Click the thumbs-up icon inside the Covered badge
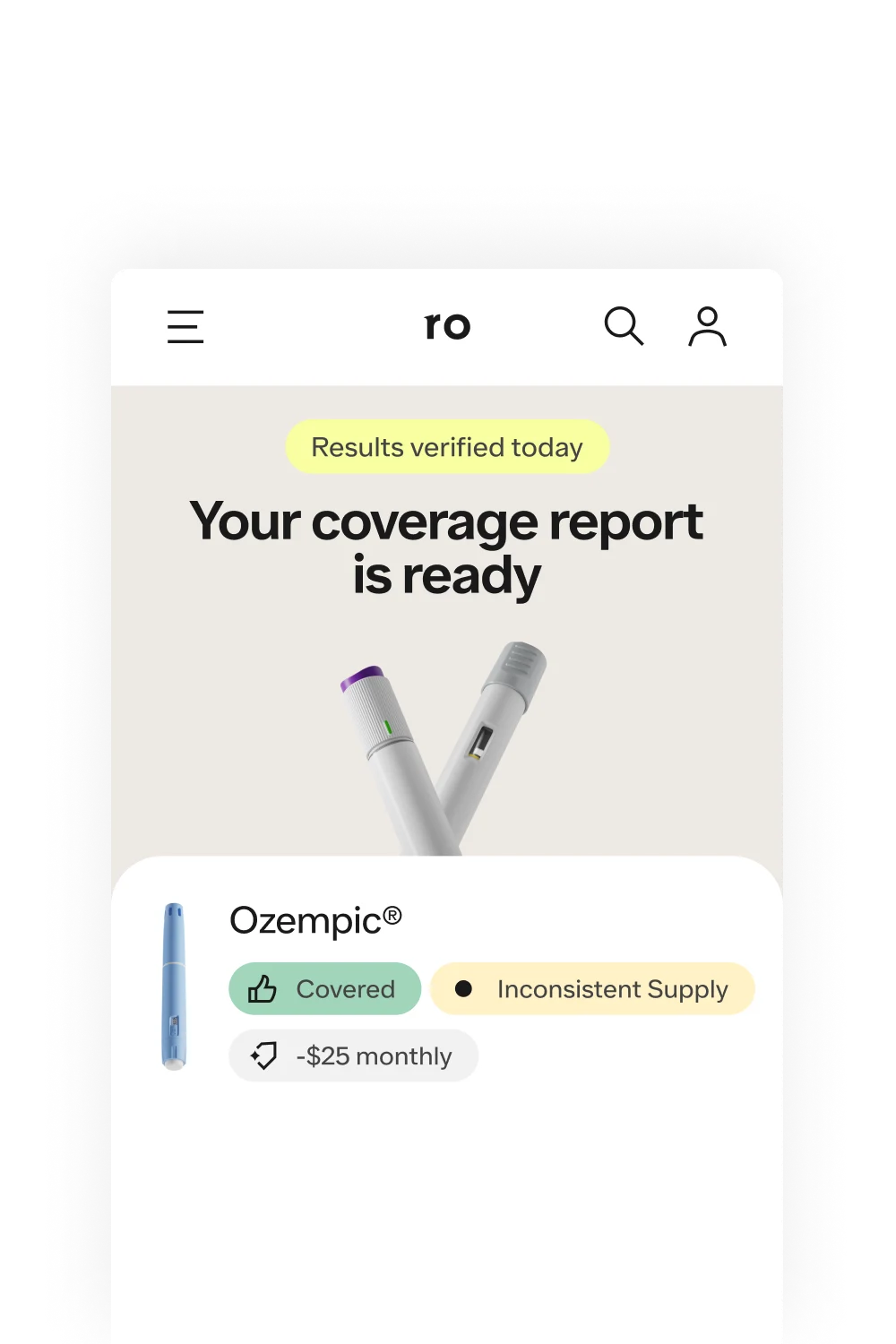The image size is (896, 1344). 263,989
